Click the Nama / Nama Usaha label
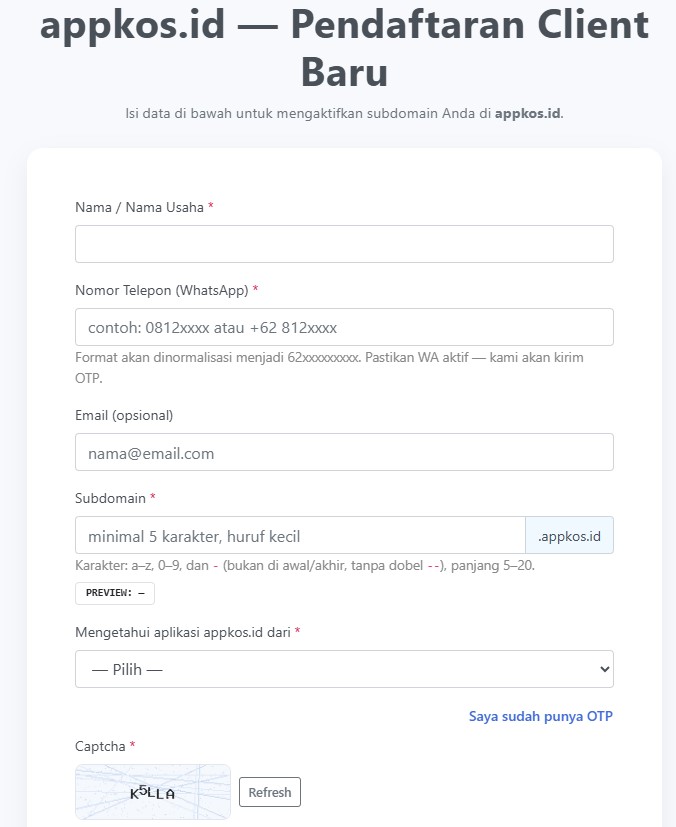Viewport: 676px width, 827px height. pyautogui.click(x=139, y=207)
